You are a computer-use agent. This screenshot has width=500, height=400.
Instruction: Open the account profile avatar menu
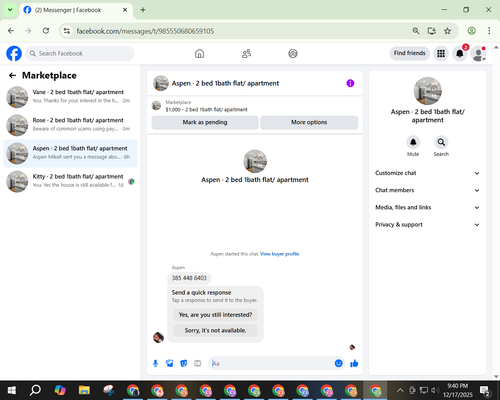point(479,53)
